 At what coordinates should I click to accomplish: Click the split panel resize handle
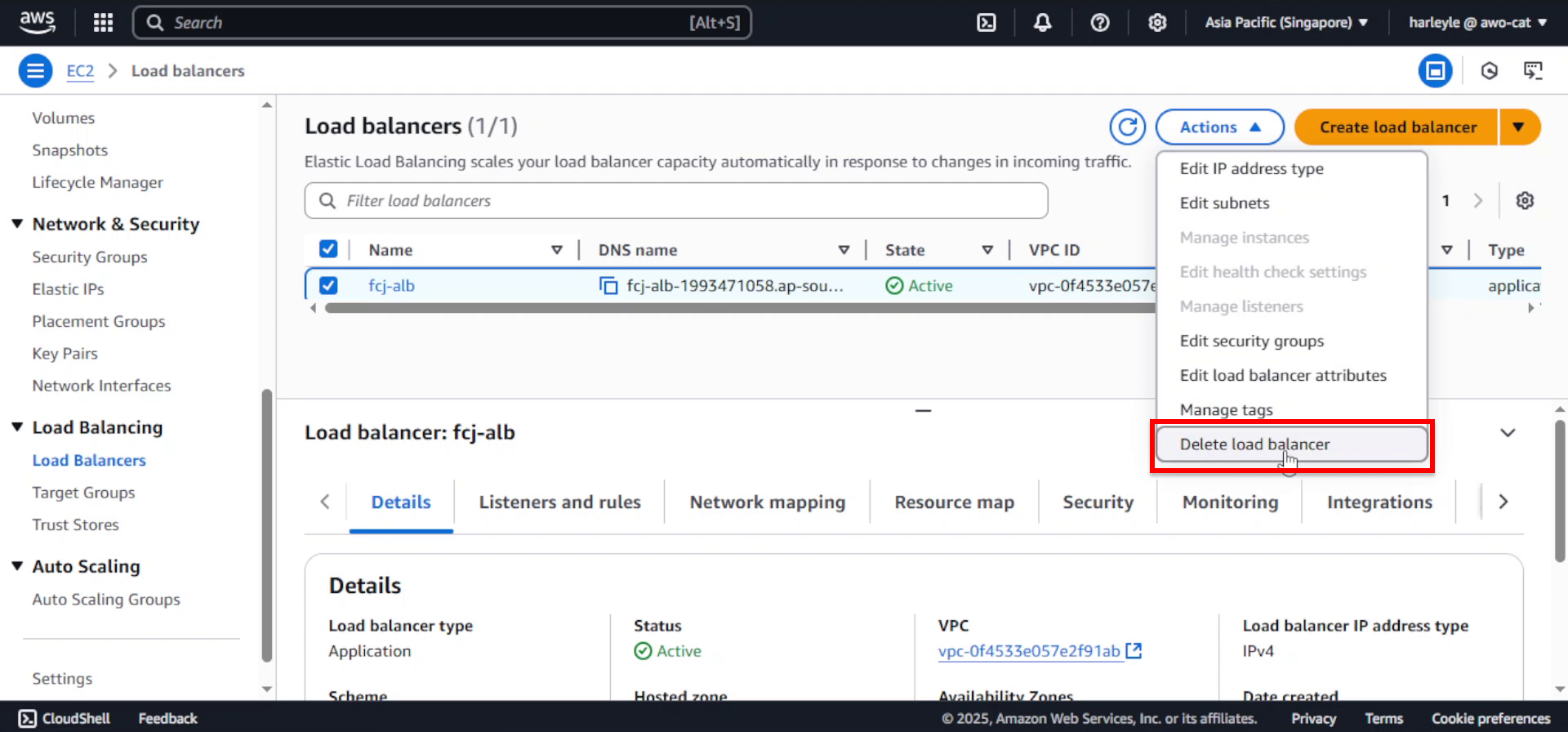click(923, 410)
